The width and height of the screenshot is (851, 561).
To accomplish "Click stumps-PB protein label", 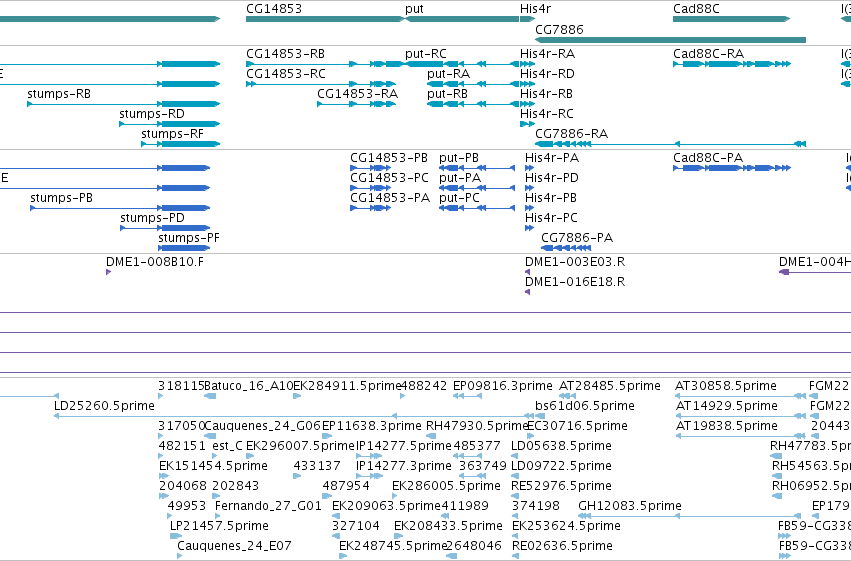I will tap(61, 198).
